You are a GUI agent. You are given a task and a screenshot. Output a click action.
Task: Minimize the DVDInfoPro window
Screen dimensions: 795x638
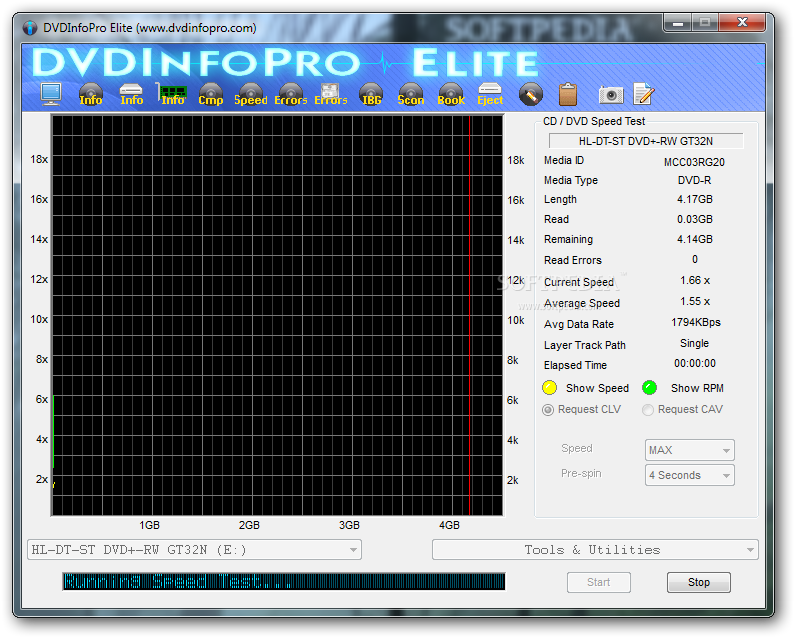(678, 23)
